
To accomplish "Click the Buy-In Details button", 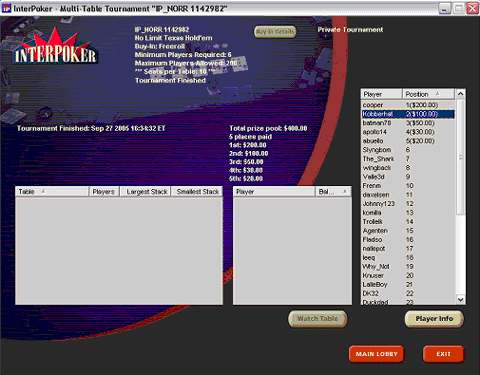I will pos(275,32).
